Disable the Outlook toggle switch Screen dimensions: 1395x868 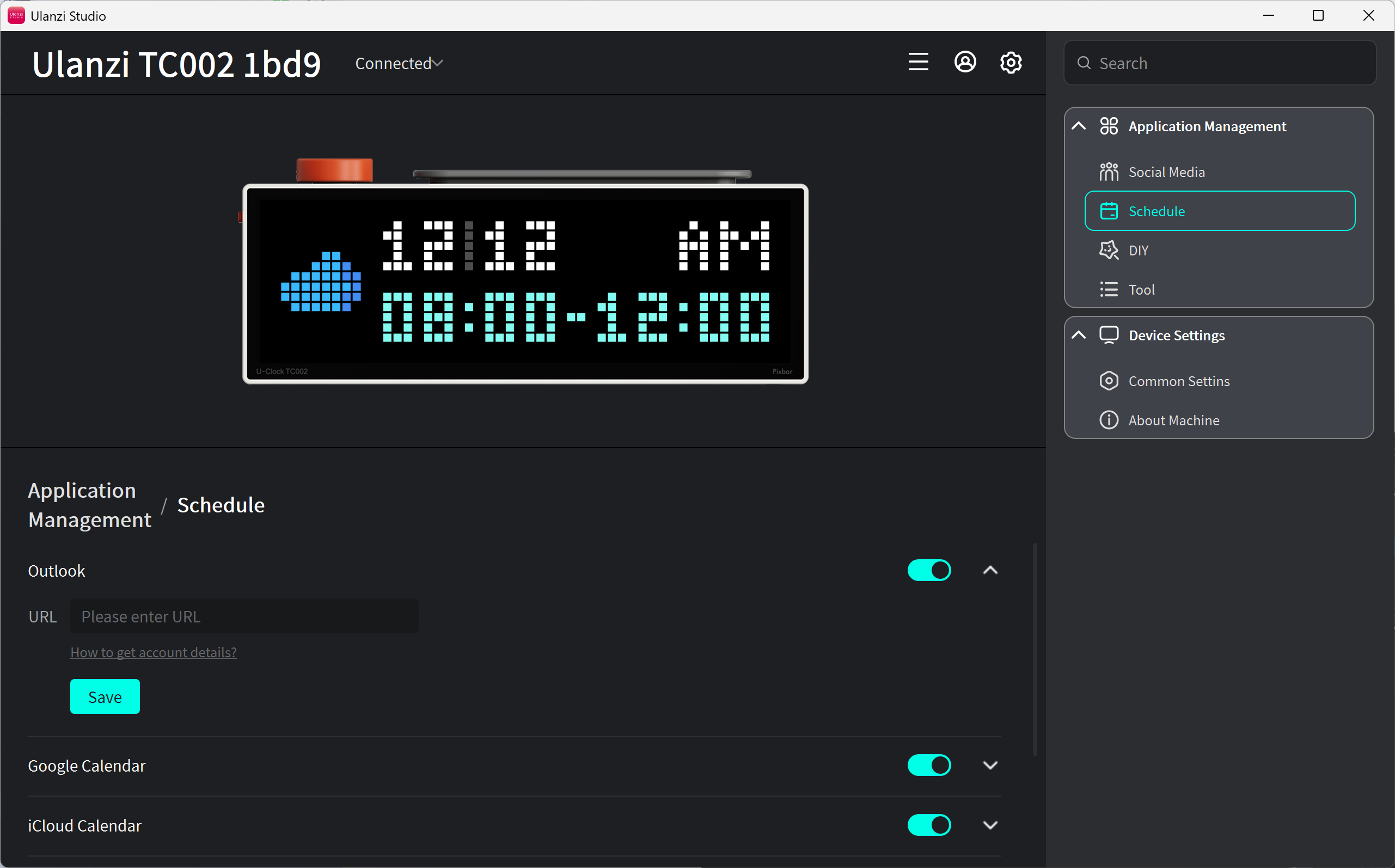929,571
